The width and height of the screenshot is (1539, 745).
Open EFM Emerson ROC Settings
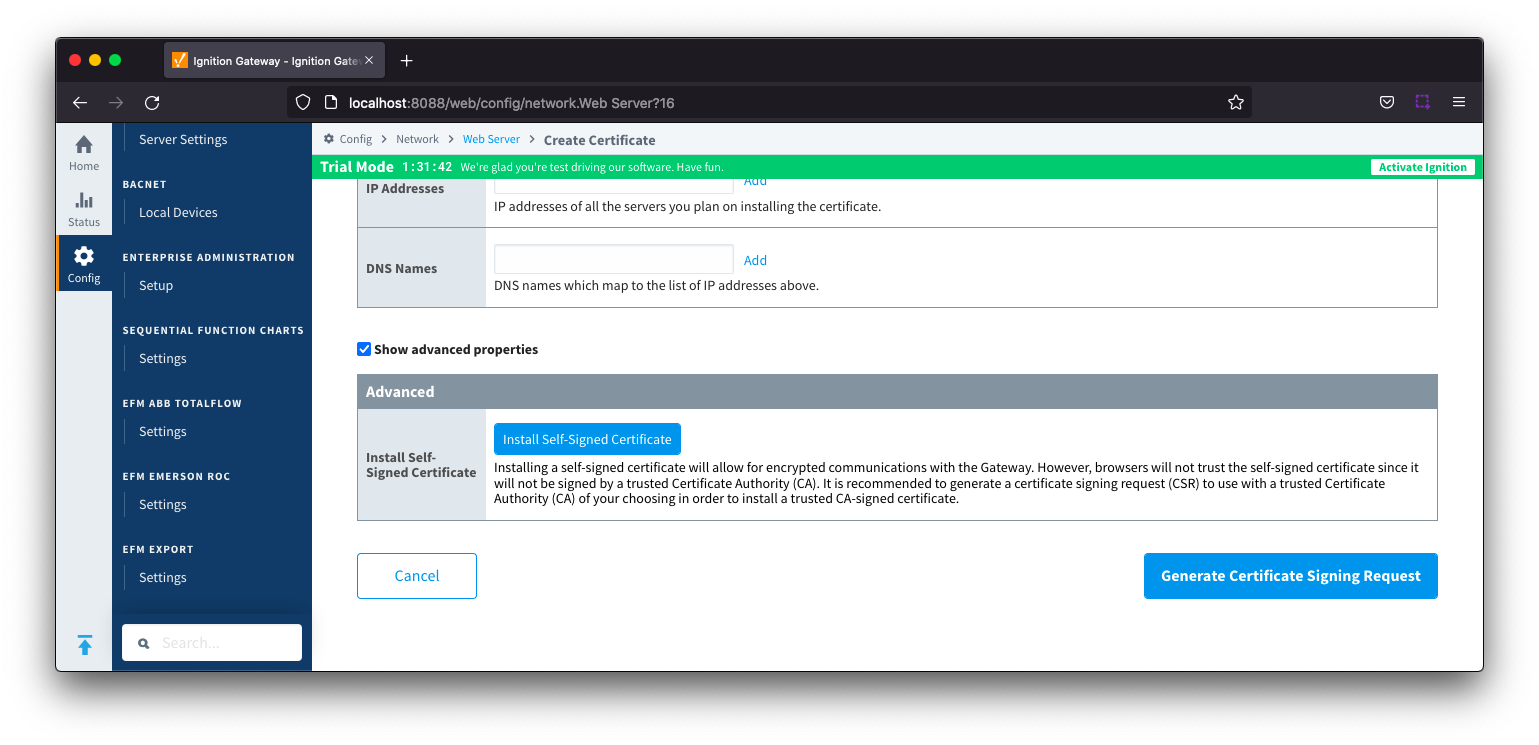(x=163, y=504)
